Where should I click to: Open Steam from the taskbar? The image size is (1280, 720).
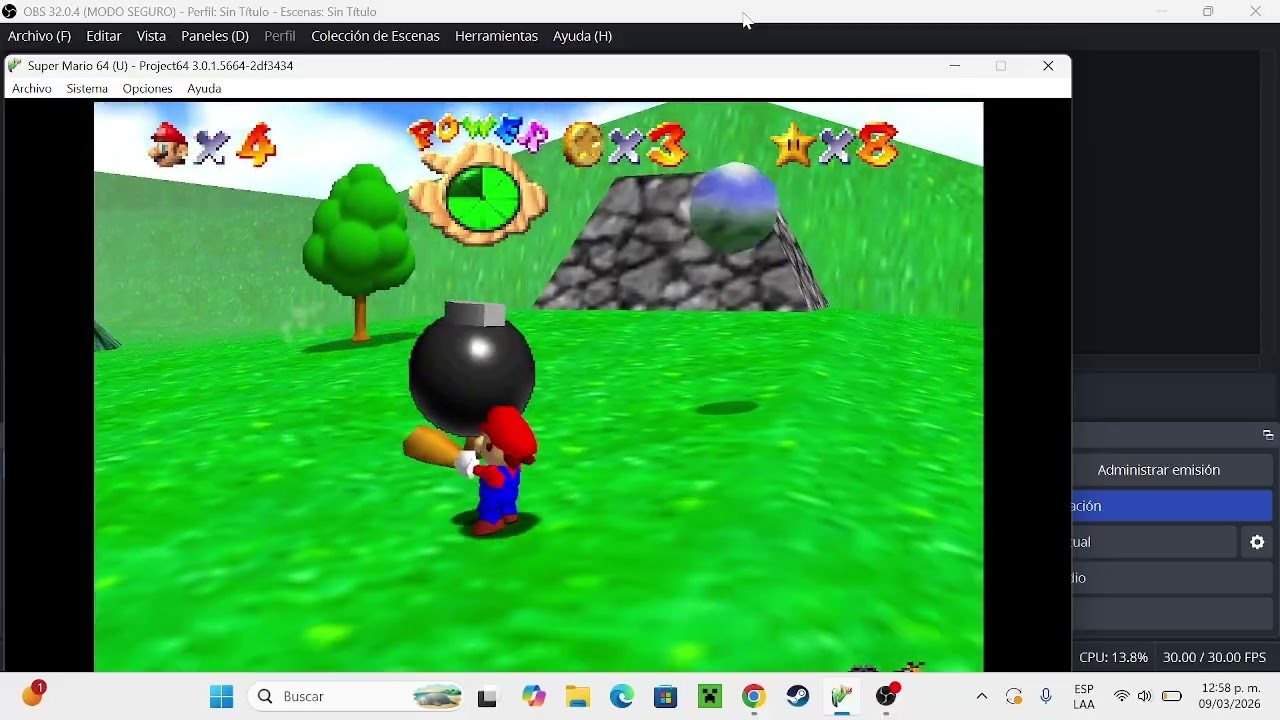point(798,696)
